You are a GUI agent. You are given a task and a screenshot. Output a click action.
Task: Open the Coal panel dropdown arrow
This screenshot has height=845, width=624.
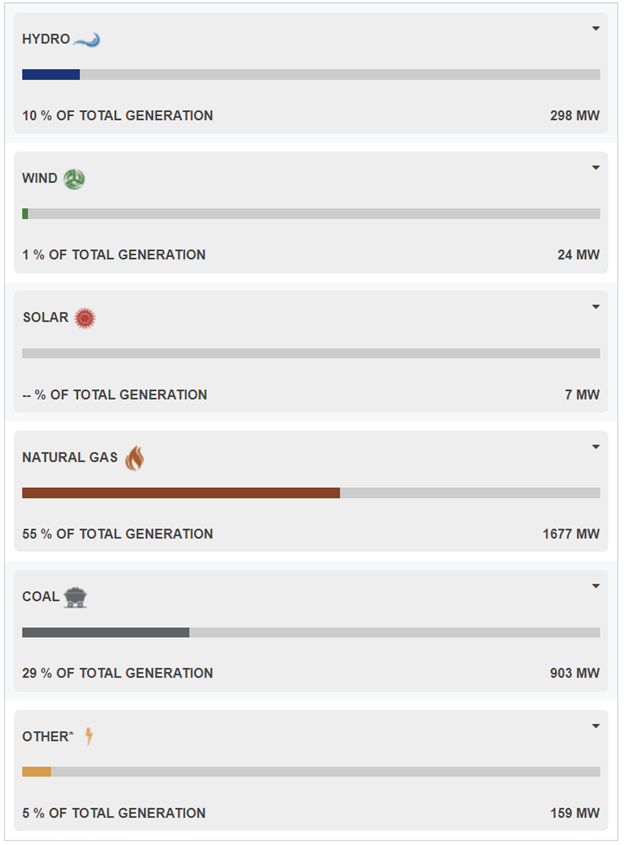pyautogui.click(x=596, y=586)
